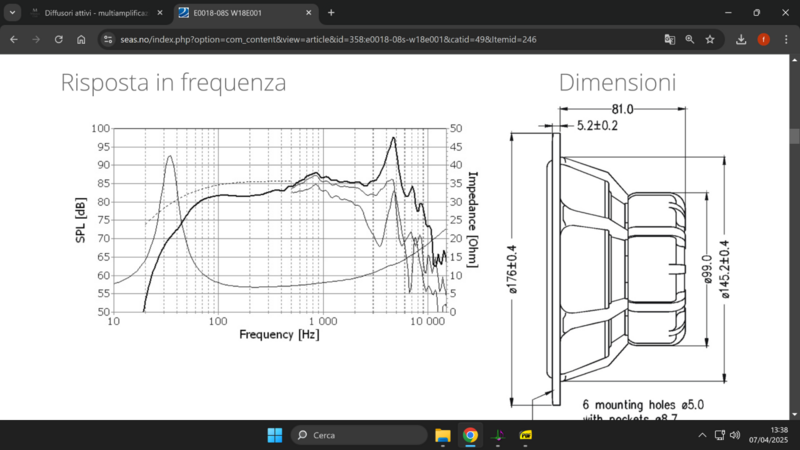
Task: Open a new tab with plus button
Action: [x=331, y=13]
